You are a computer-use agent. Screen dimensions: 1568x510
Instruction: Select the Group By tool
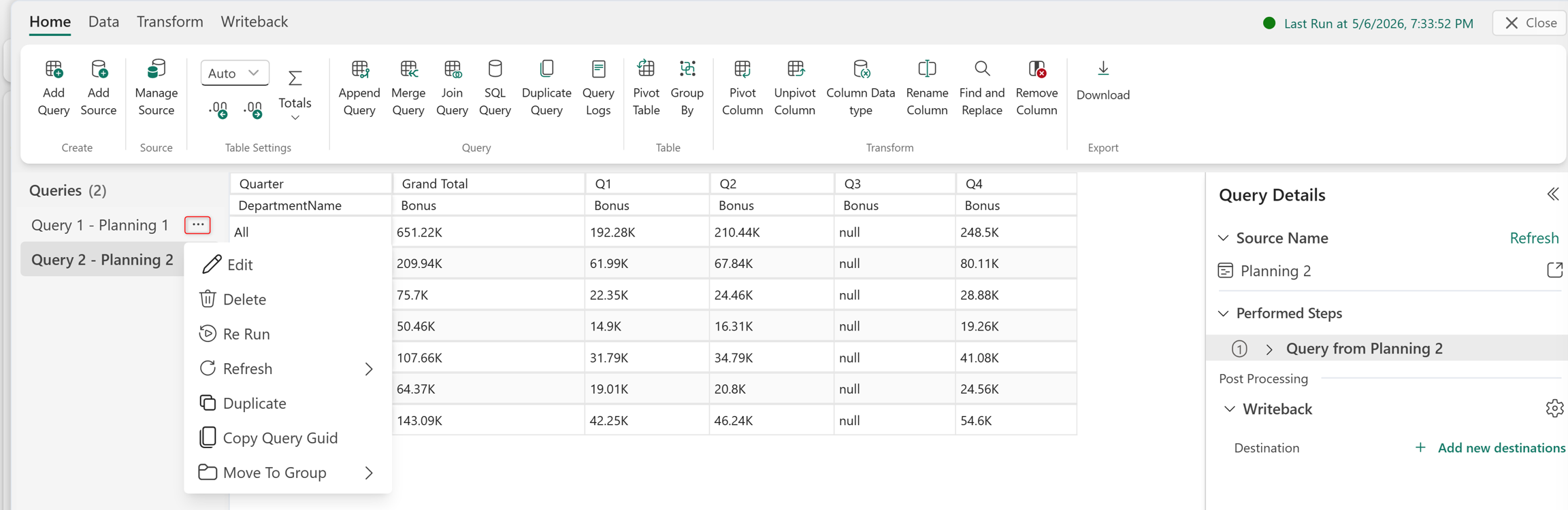[x=687, y=88]
